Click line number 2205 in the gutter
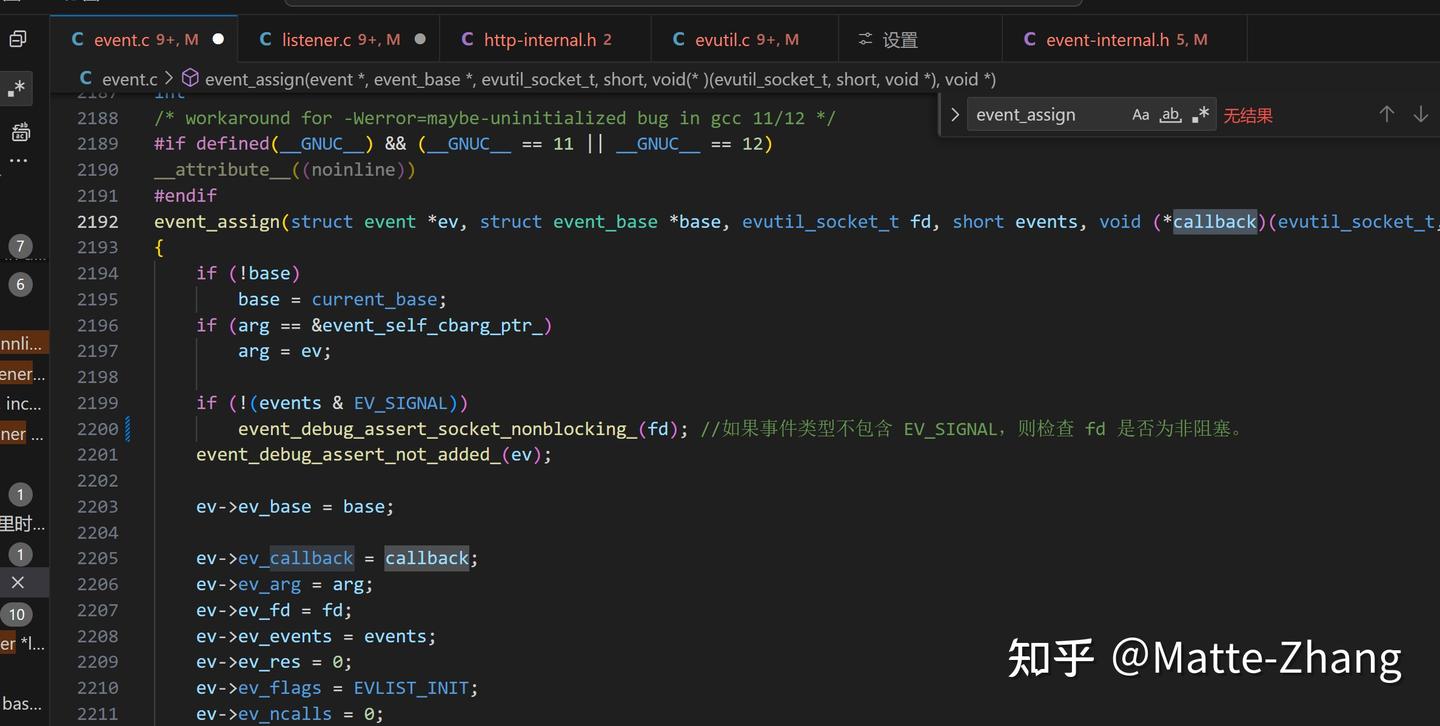Viewport: 1440px width, 726px height. (x=98, y=558)
